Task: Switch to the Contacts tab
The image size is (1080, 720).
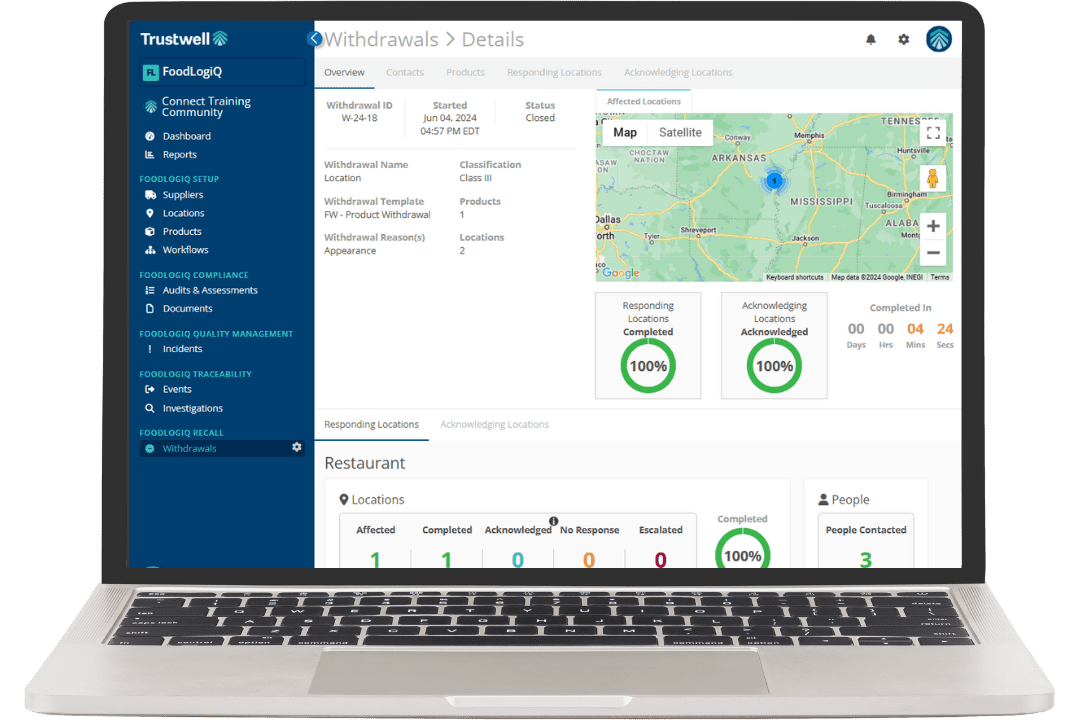Action: [x=405, y=72]
